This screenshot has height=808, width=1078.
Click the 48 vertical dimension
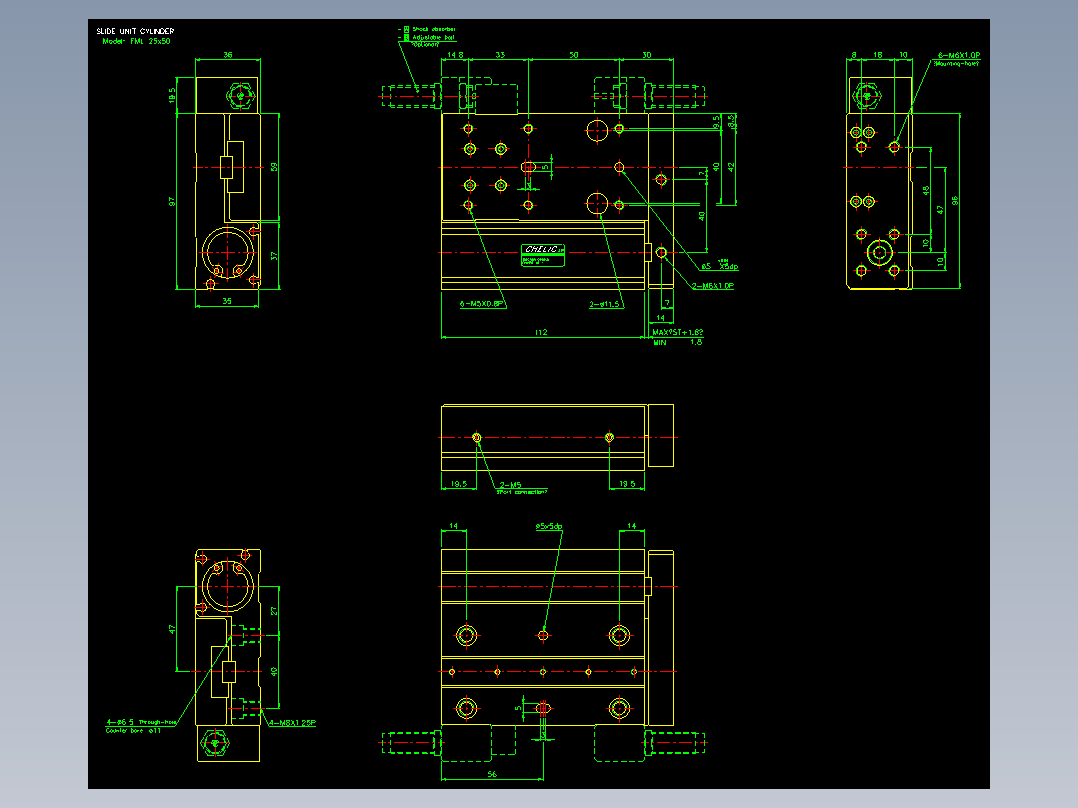(926, 190)
